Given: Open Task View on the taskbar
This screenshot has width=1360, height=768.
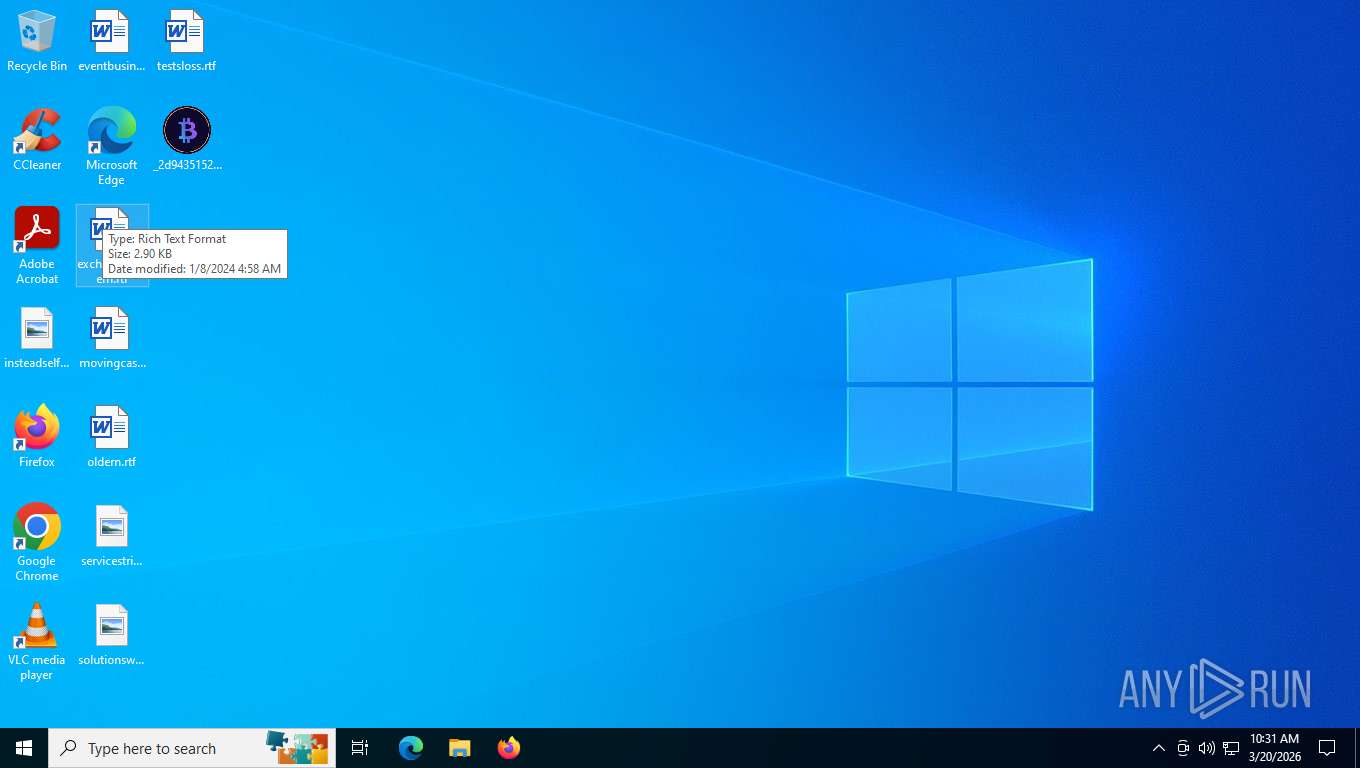Looking at the screenshot, I should point(360,748).
